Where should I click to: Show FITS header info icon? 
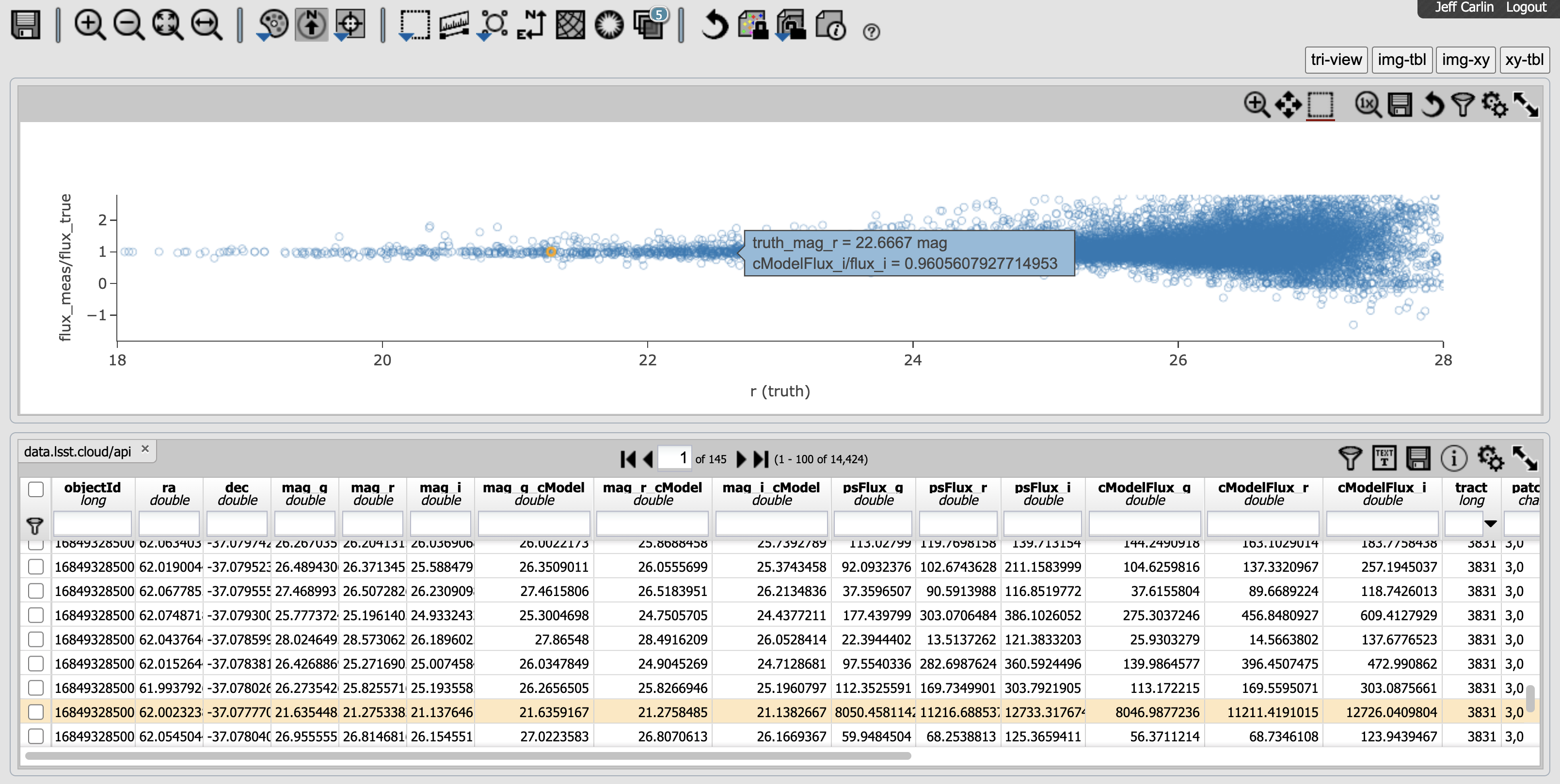tap(830, 25)
